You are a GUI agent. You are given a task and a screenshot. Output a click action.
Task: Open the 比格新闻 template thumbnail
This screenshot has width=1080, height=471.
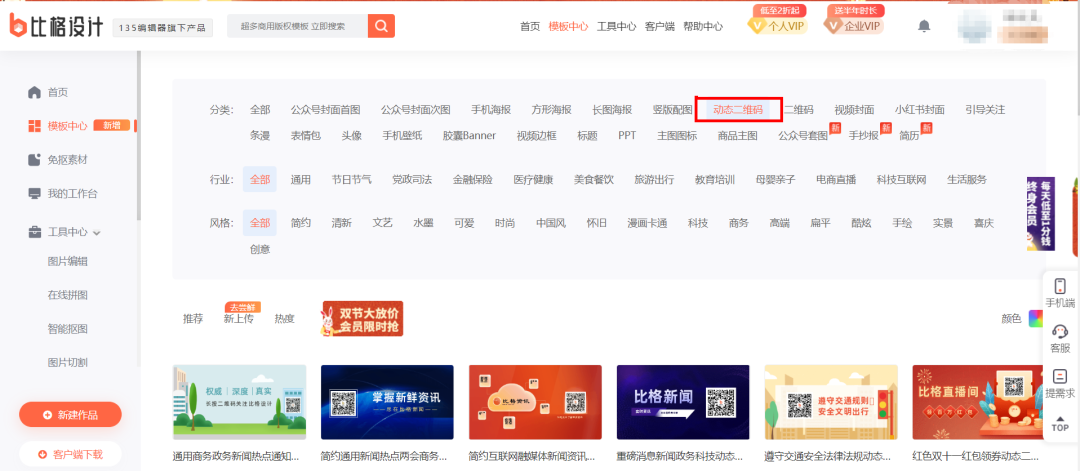(683, 403)
